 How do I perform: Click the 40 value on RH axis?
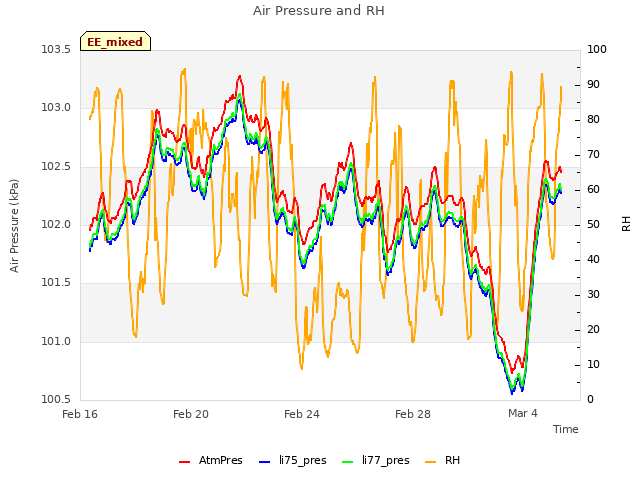click(x=593, y=260)
